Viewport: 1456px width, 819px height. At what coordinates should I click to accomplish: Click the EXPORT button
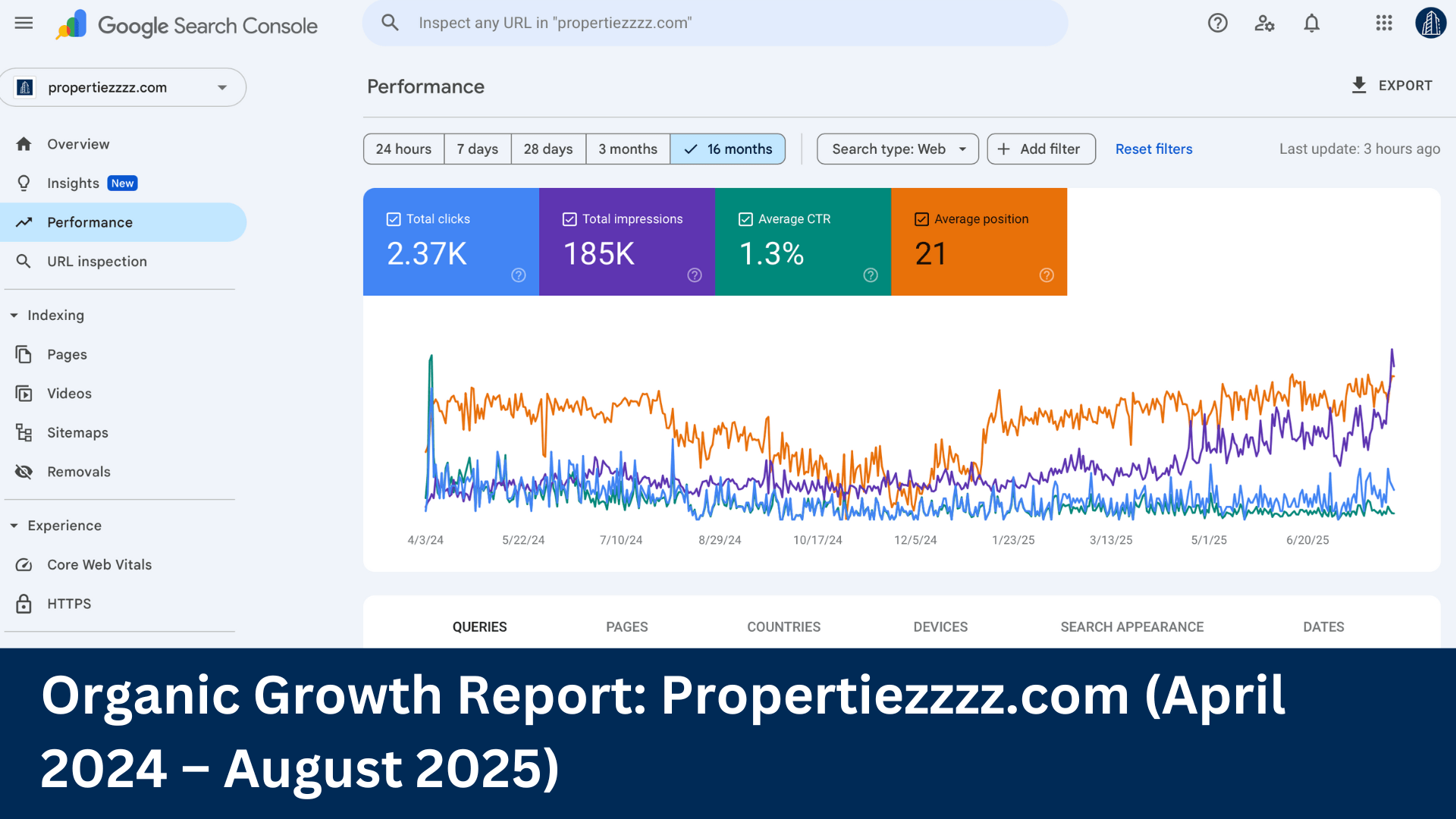1392,85
